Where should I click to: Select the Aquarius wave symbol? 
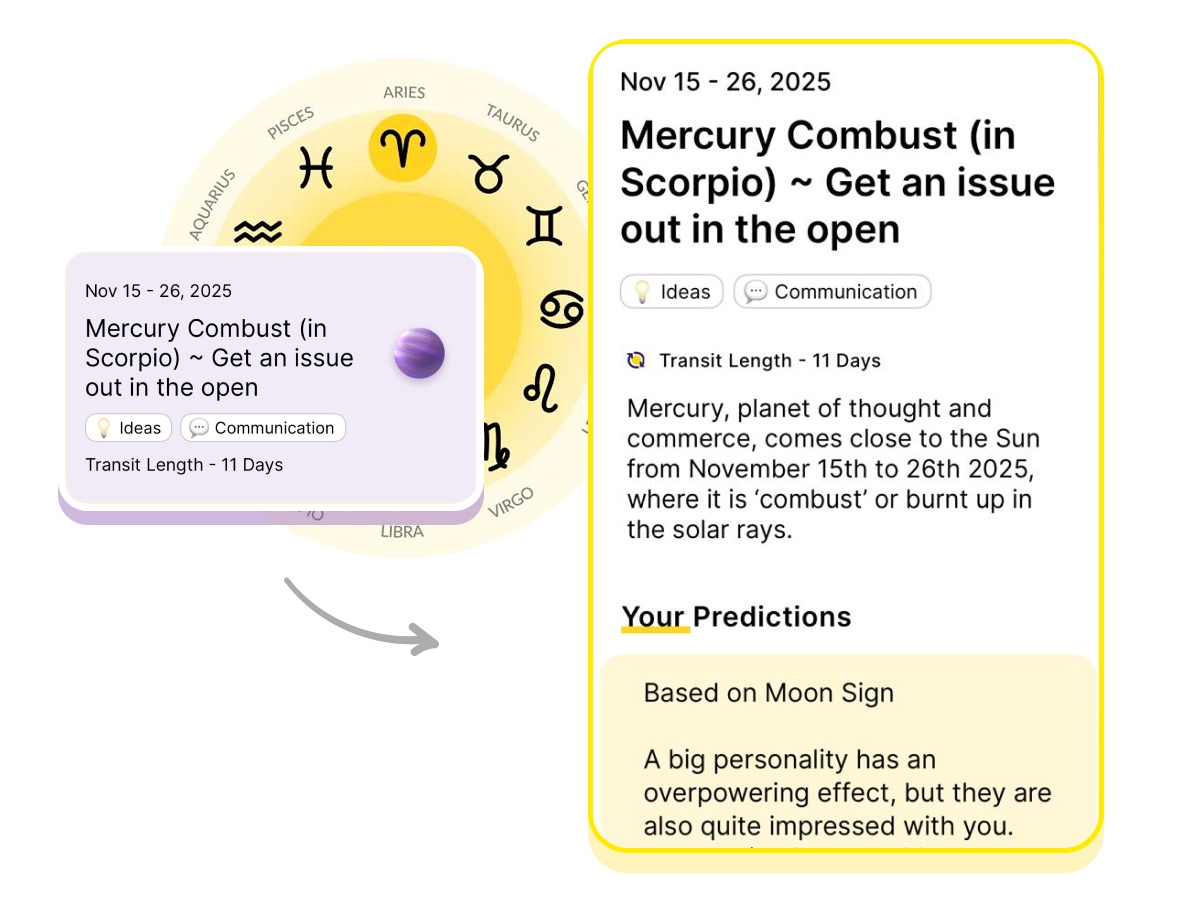click(x=258, y=233)
